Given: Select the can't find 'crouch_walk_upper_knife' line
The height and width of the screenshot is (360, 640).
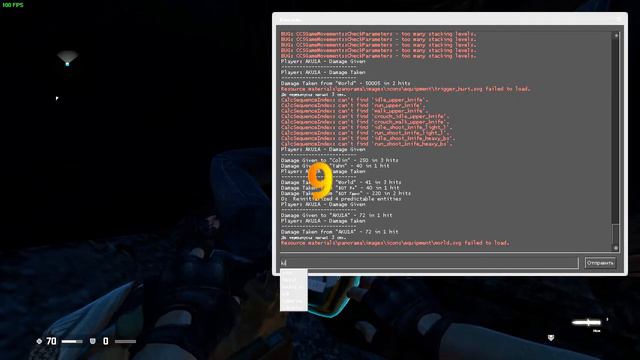Looking at the screenshot, I should (x=364, y=122).
